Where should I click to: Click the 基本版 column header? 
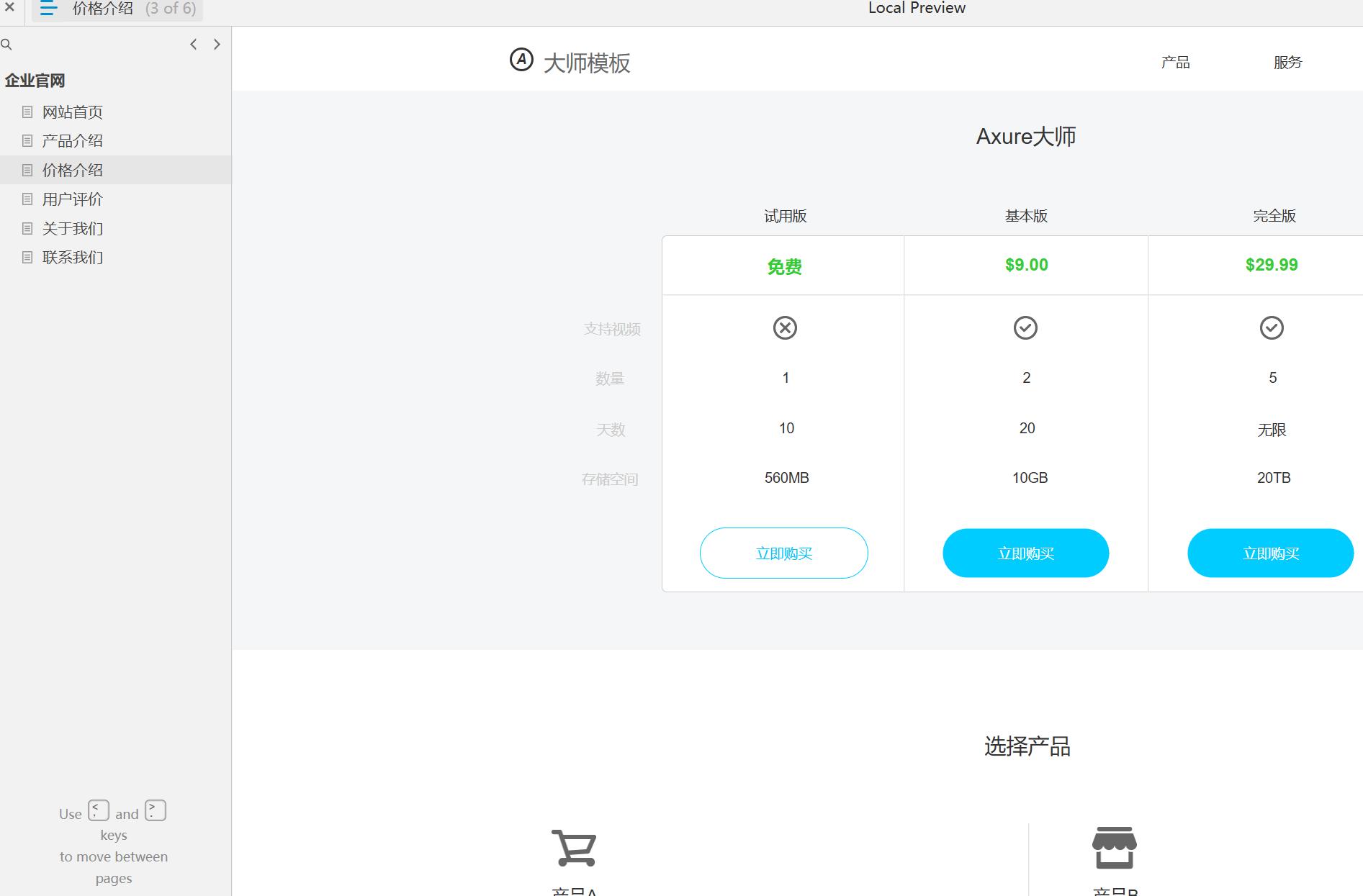click(x=1026, y=216)
